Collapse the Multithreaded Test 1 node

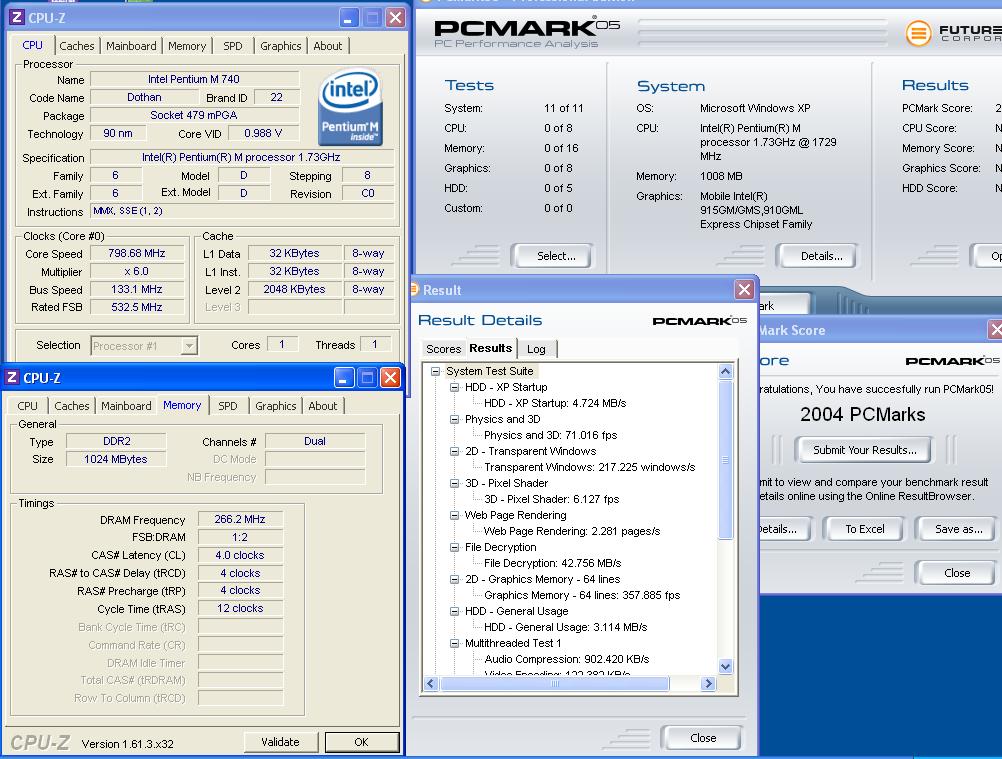[x=454, y=642]
